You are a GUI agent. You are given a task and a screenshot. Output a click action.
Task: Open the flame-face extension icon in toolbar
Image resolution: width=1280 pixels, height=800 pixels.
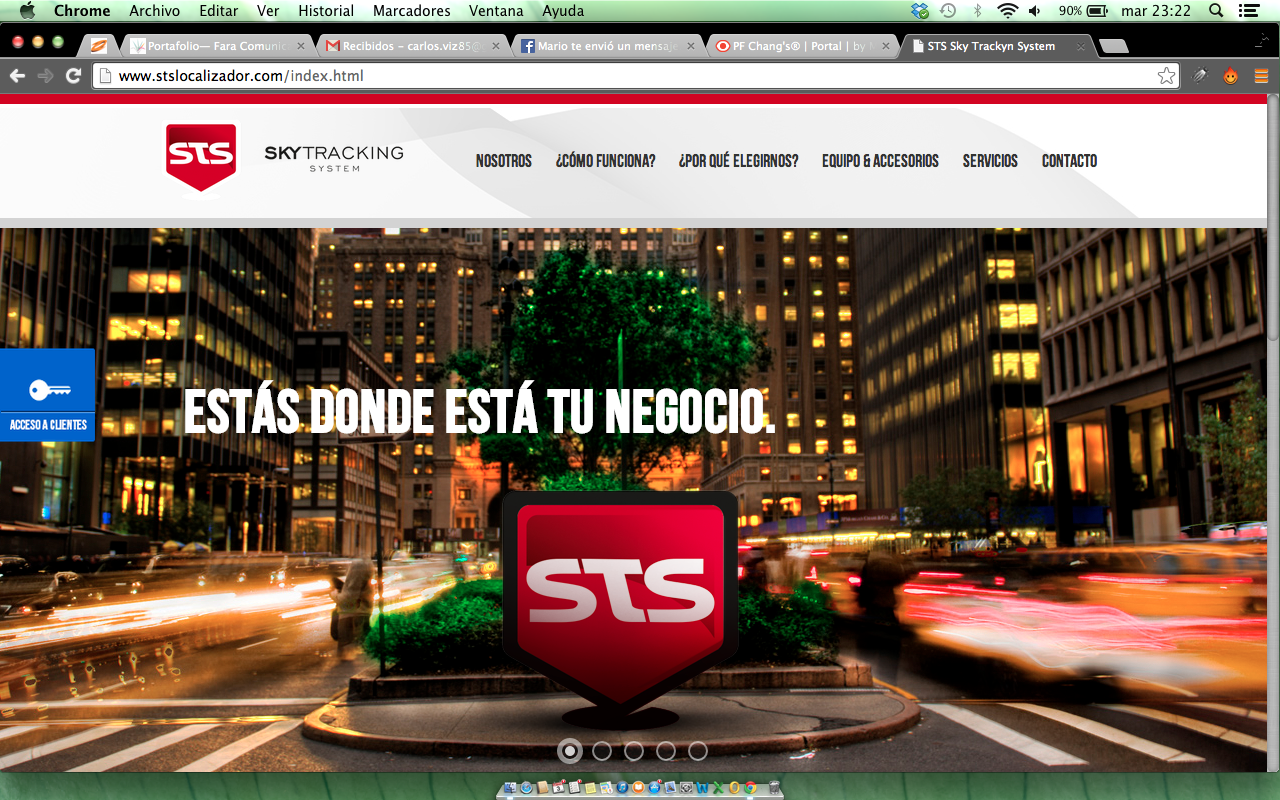[x=1231, y=76]
